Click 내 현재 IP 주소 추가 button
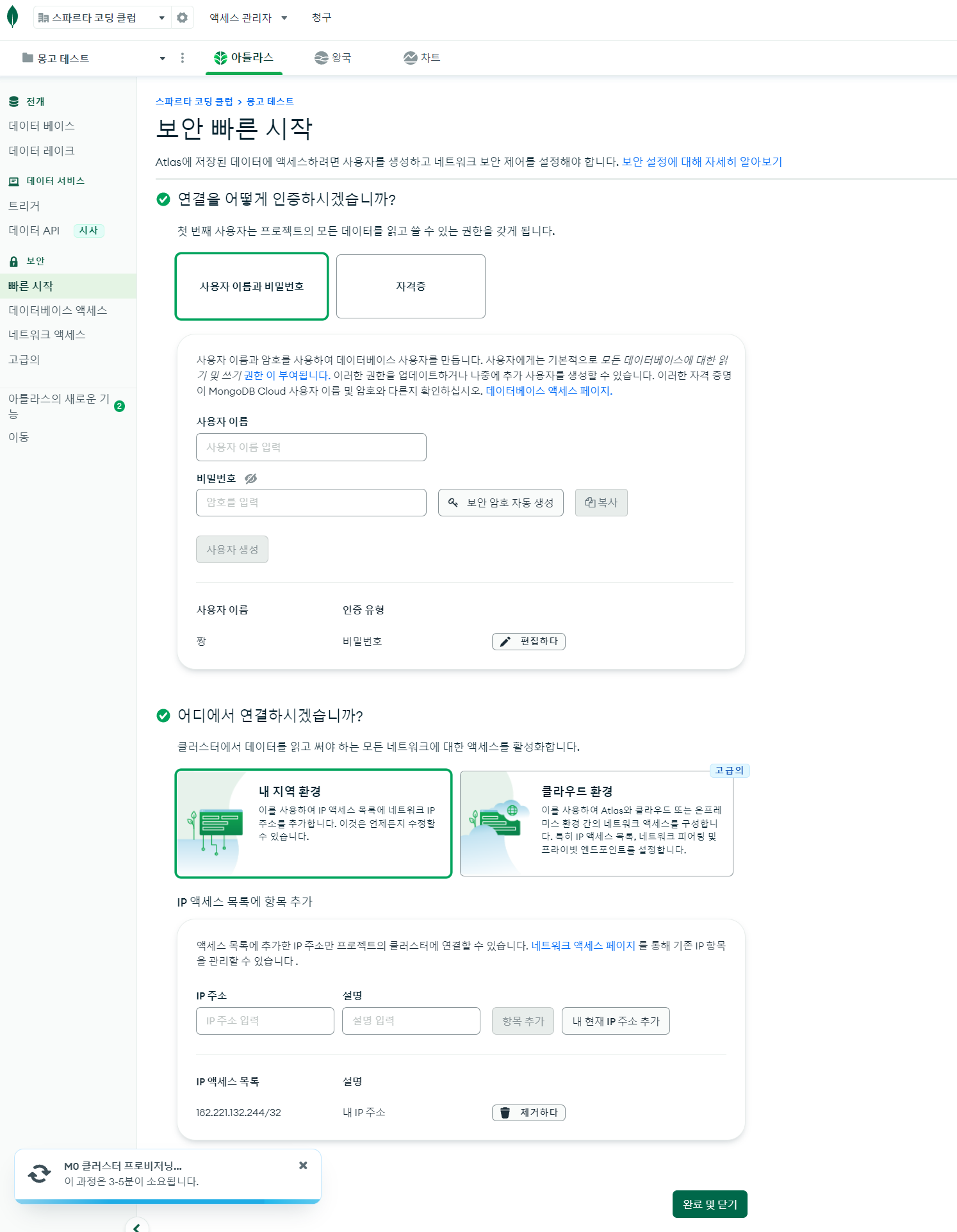Image resolution: width=957 pixels, height=1232 pixels. coord(616,1021)
